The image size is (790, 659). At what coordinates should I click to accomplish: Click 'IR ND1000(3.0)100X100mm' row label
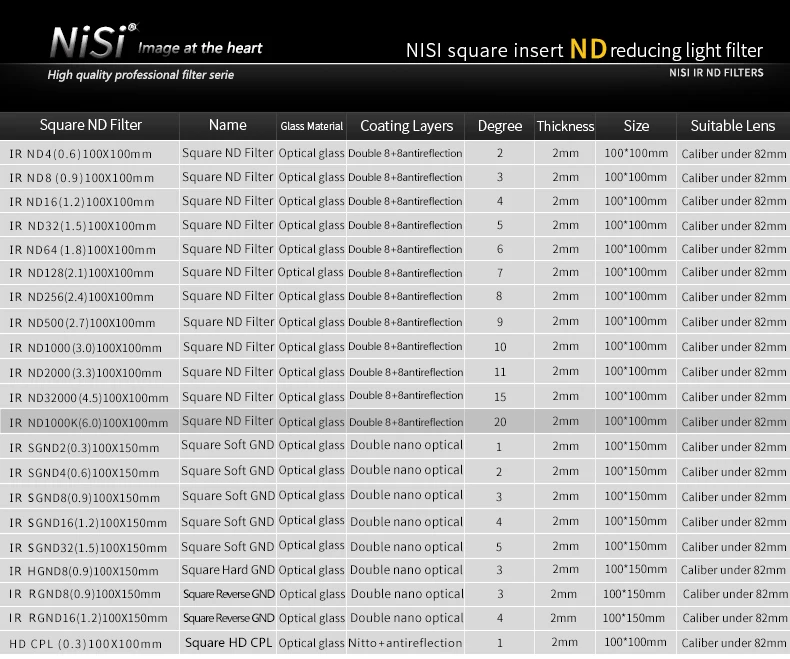(85, 348)
